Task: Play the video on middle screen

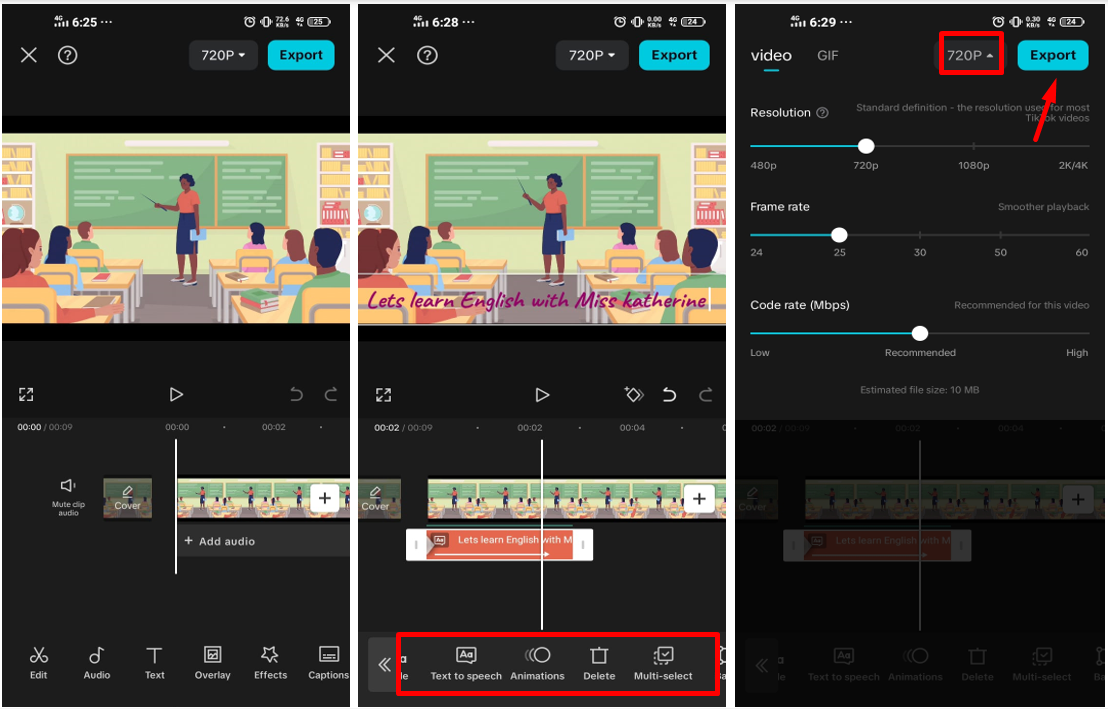Action: [542, 394]
